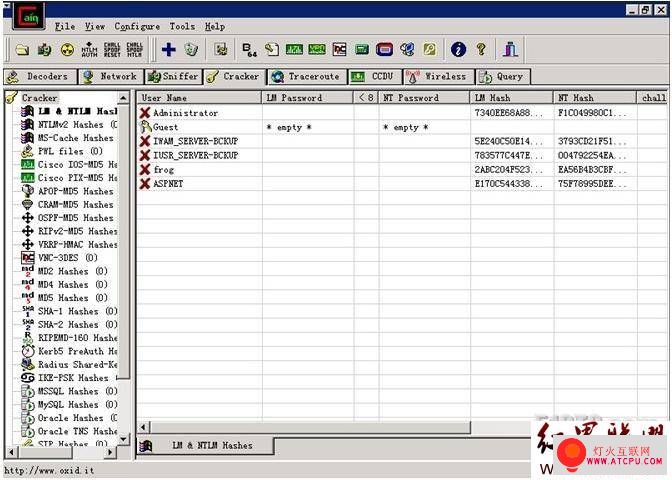Open the Base64 decoder icon
This screenshot has width=672, height=480.
(249, 50)
